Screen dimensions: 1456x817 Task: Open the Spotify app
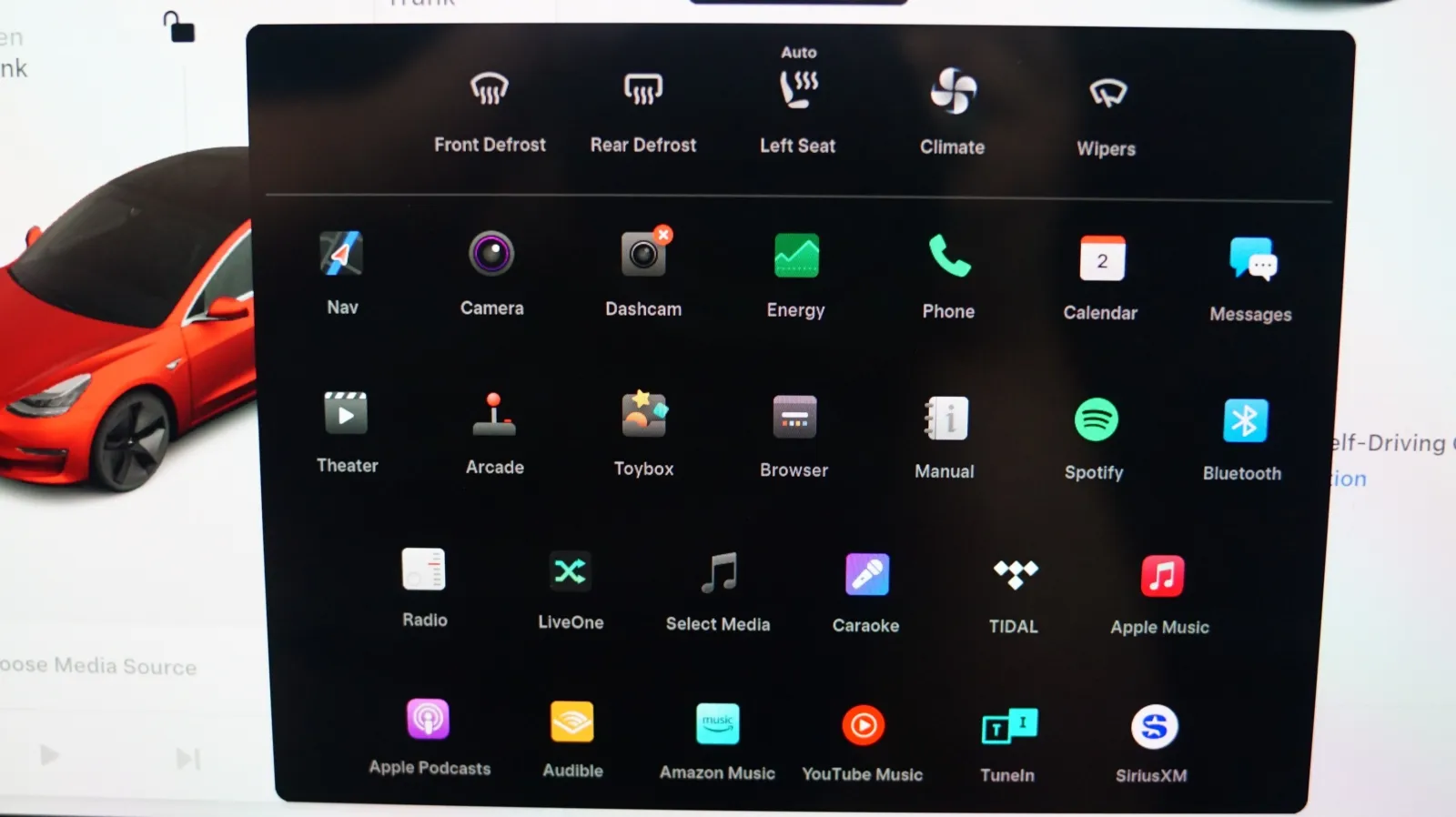(1096, 420)
